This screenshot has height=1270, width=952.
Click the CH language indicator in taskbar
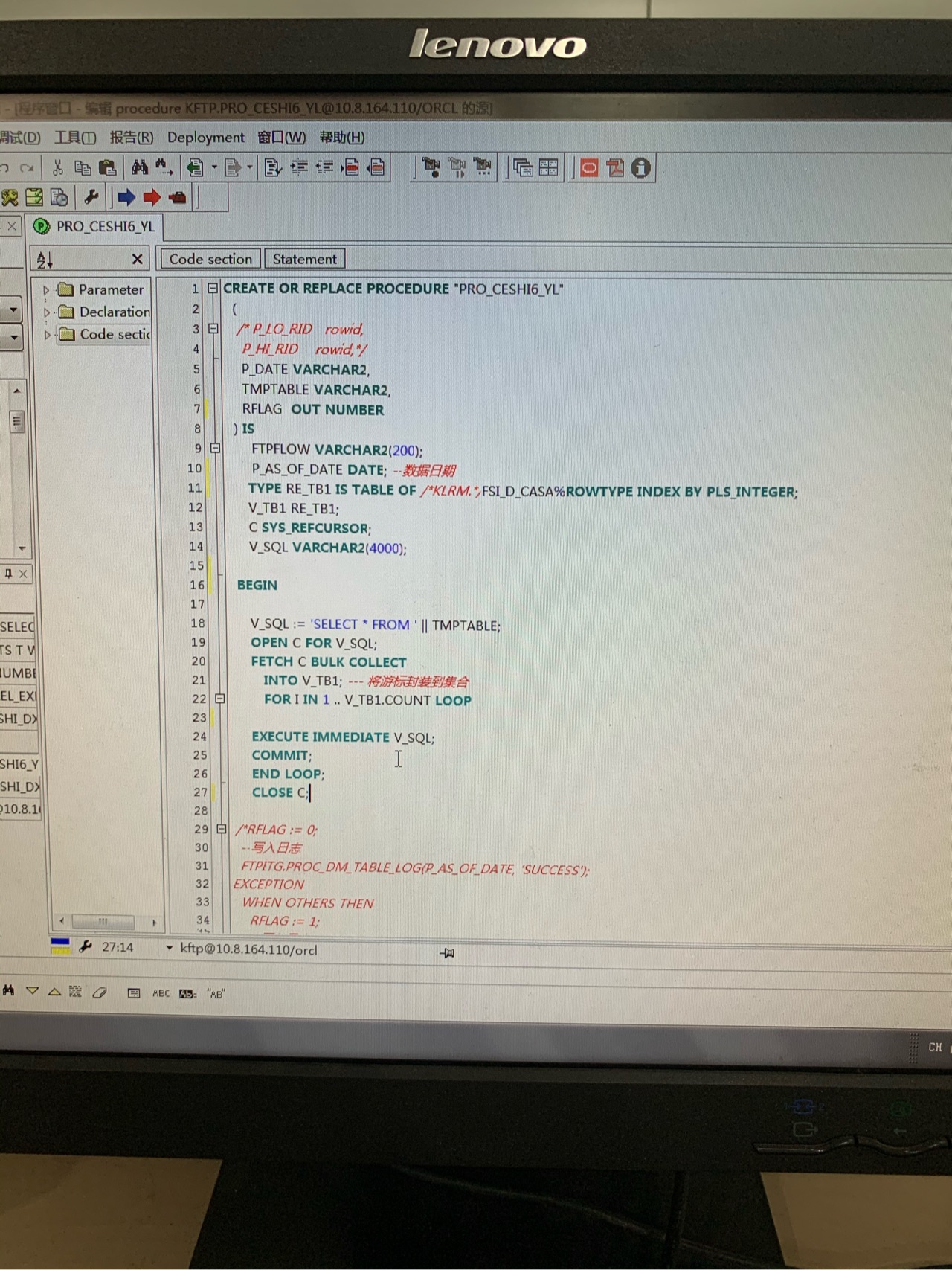(935, 1048)
